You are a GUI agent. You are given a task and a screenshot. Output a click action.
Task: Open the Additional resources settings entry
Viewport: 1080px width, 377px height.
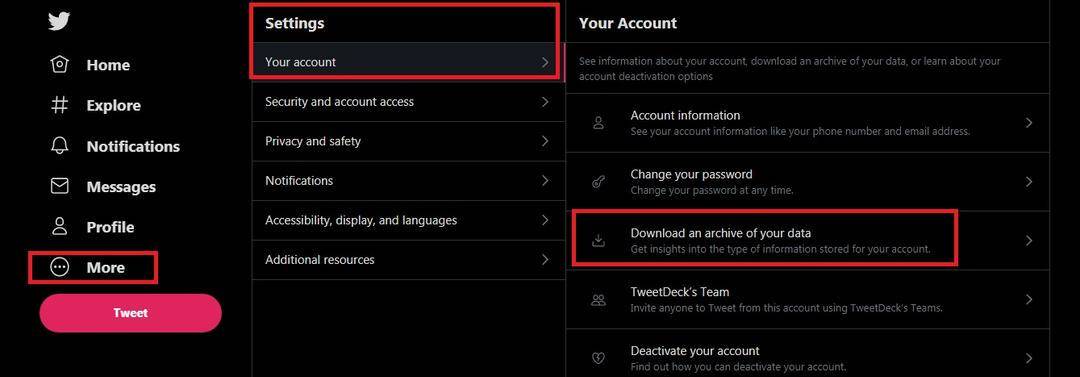(408, 260)
